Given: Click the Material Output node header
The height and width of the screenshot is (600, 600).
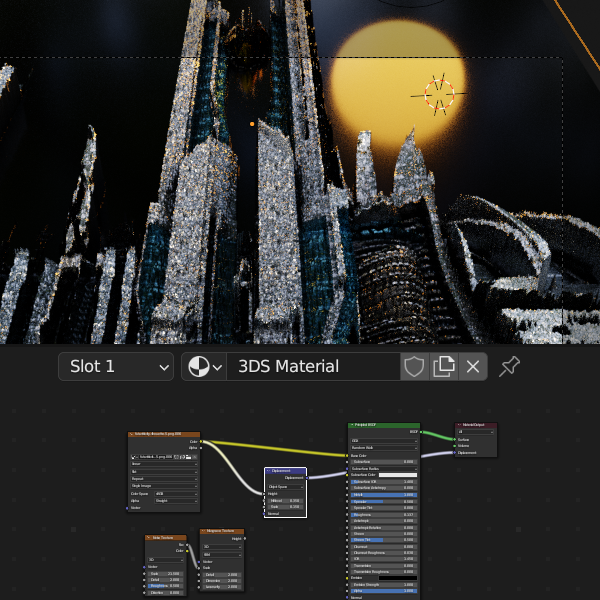Looking at the screenshot, I should pos(476,425).
